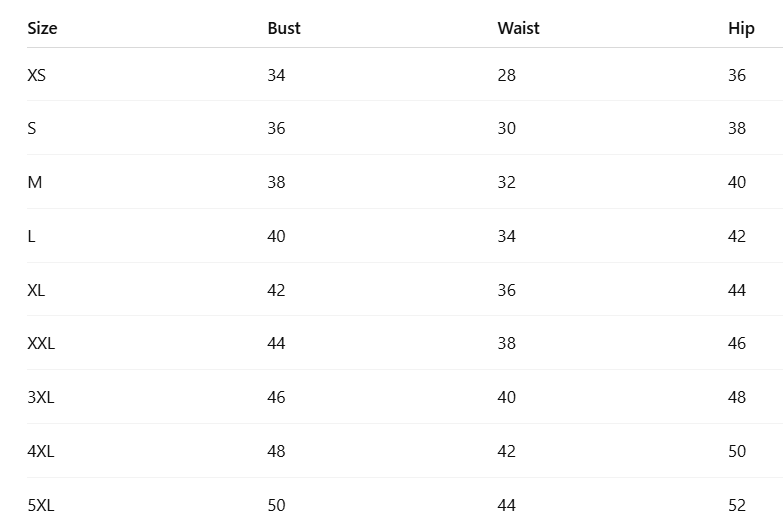The image size is (783, 526).
Task: Click the Size column header
Action: (42, 28)
